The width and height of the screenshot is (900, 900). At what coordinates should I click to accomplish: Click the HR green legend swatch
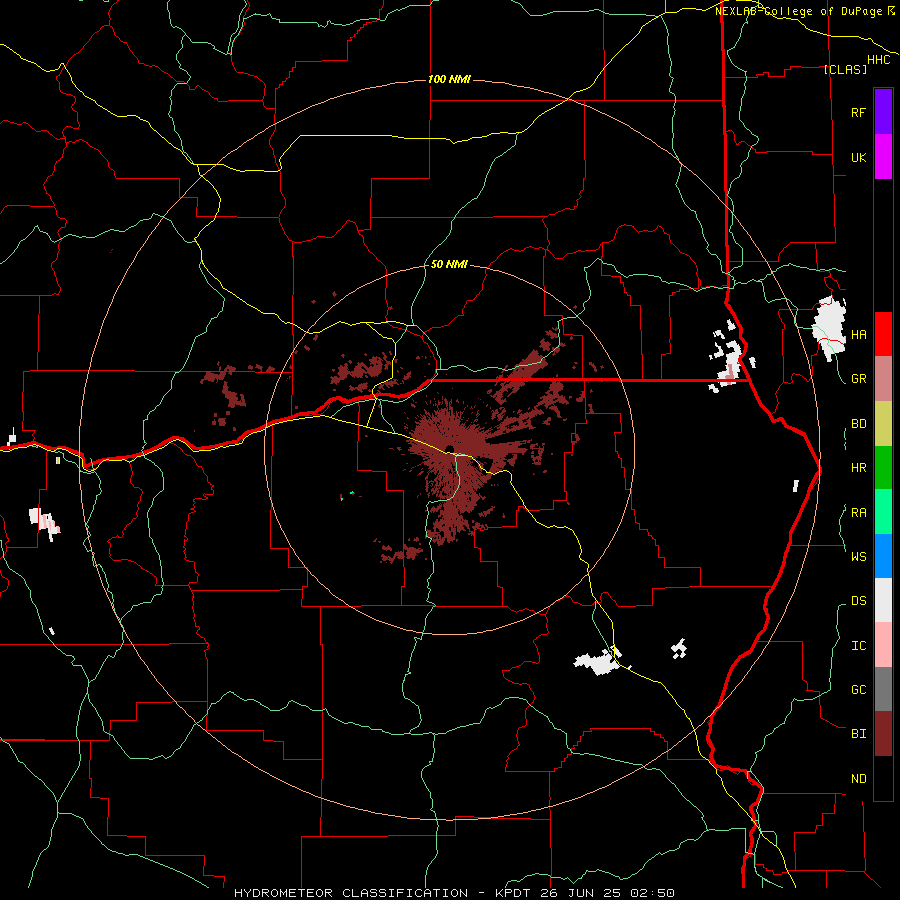pos(883,468)
